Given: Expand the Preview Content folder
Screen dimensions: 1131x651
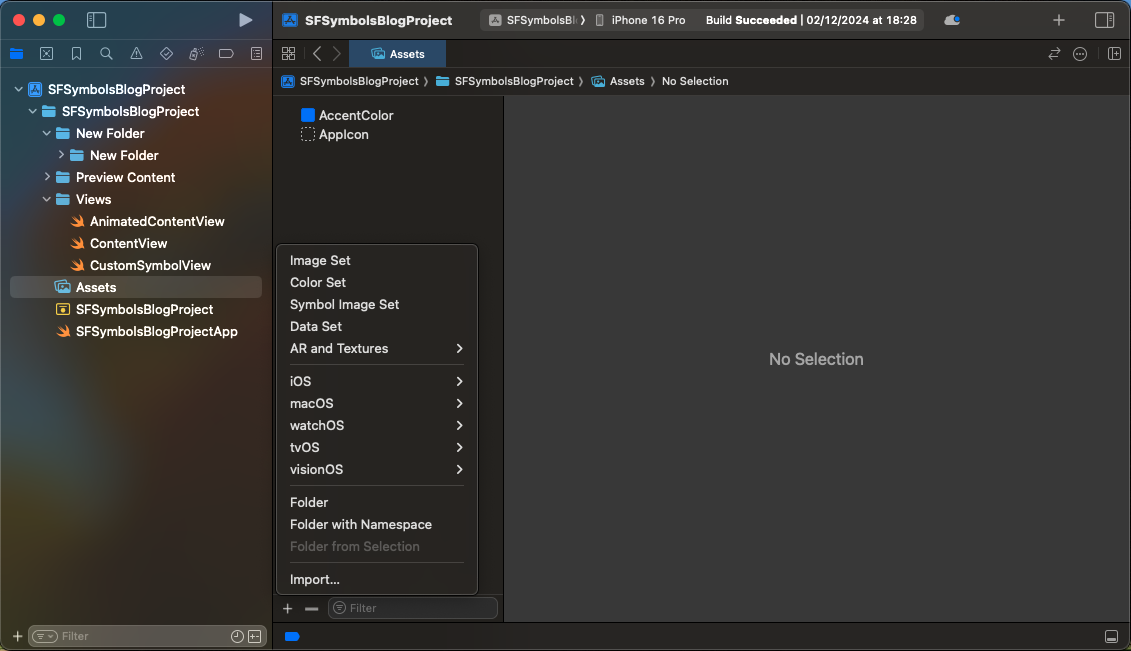Looking at the screenshot, I should coord(47,177).
